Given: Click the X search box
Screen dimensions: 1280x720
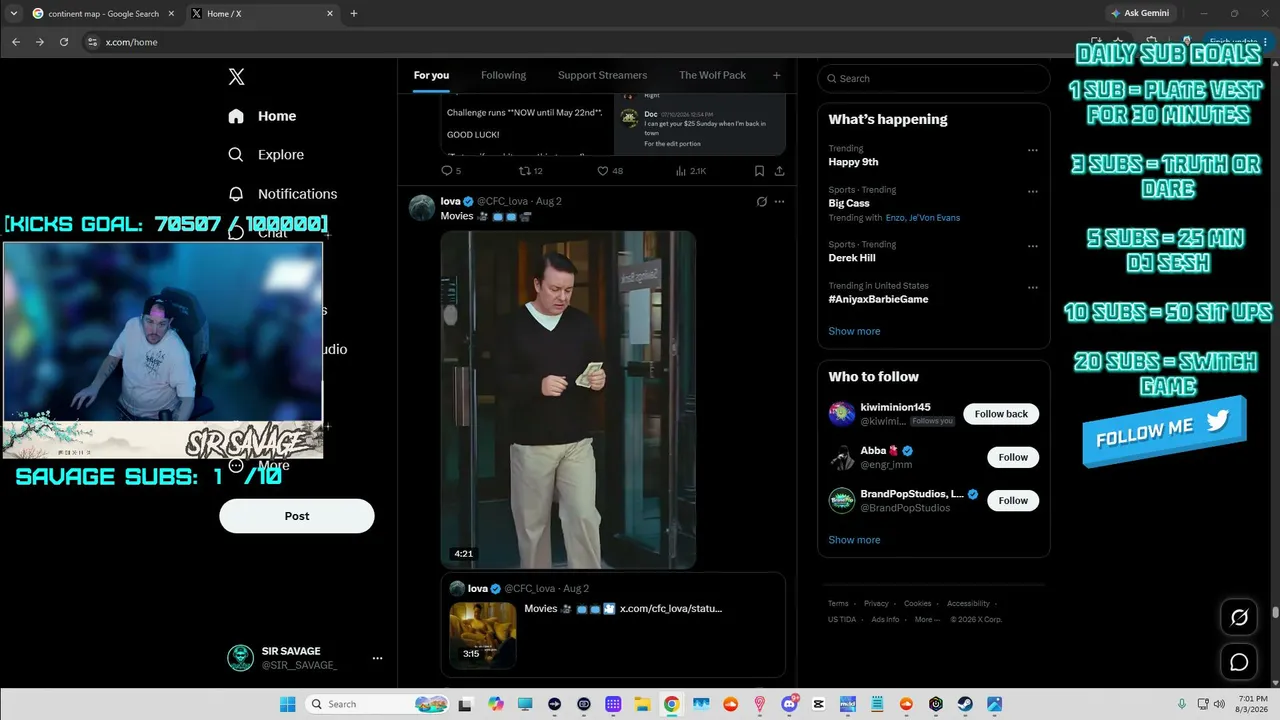Looking at the screenshot, I should (x=934, y=78).
